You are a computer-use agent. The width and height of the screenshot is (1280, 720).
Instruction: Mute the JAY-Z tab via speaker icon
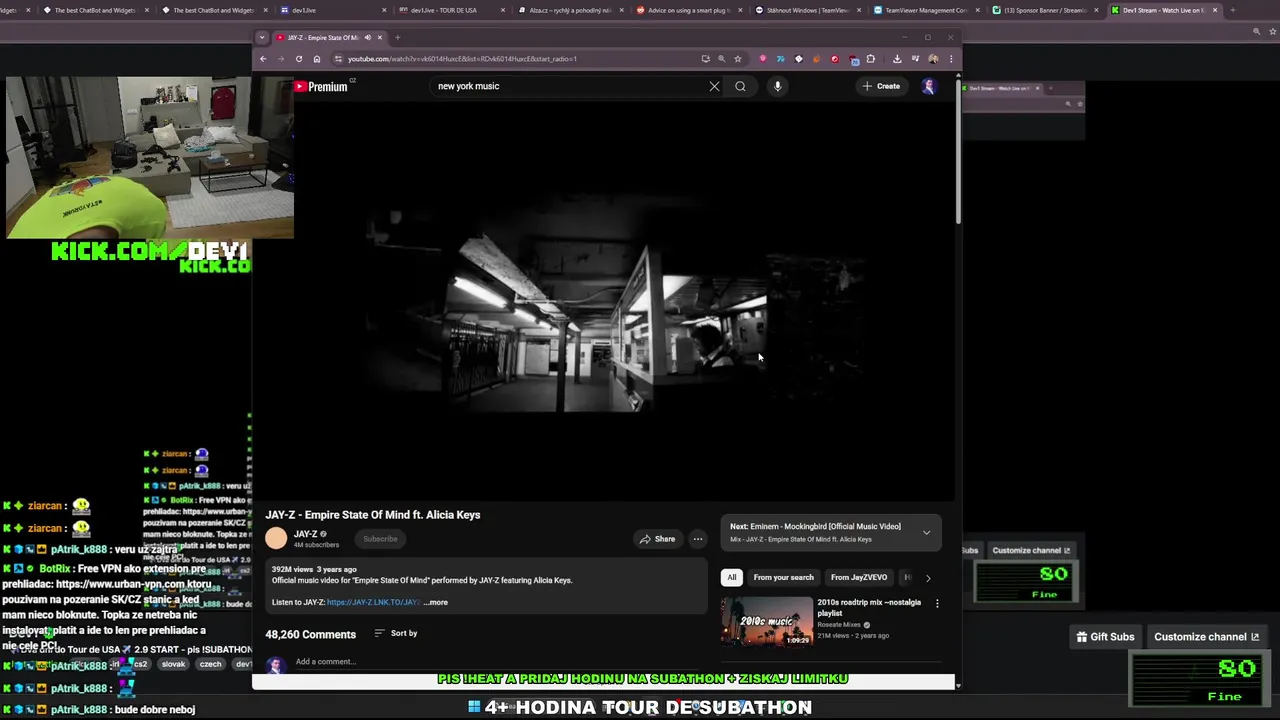(x=367, y=38)
